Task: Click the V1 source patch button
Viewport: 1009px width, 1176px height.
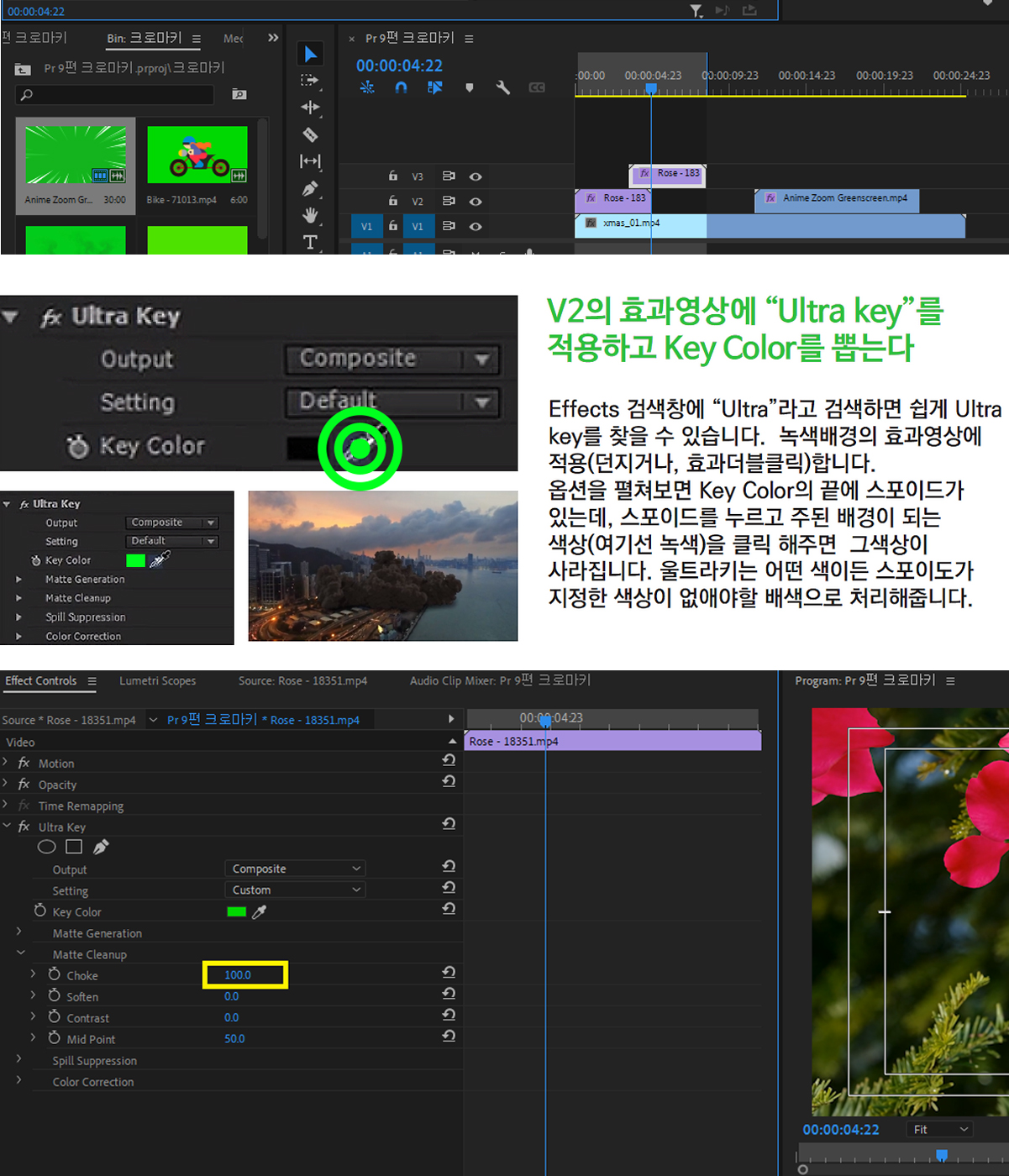Action: [366, 227]
